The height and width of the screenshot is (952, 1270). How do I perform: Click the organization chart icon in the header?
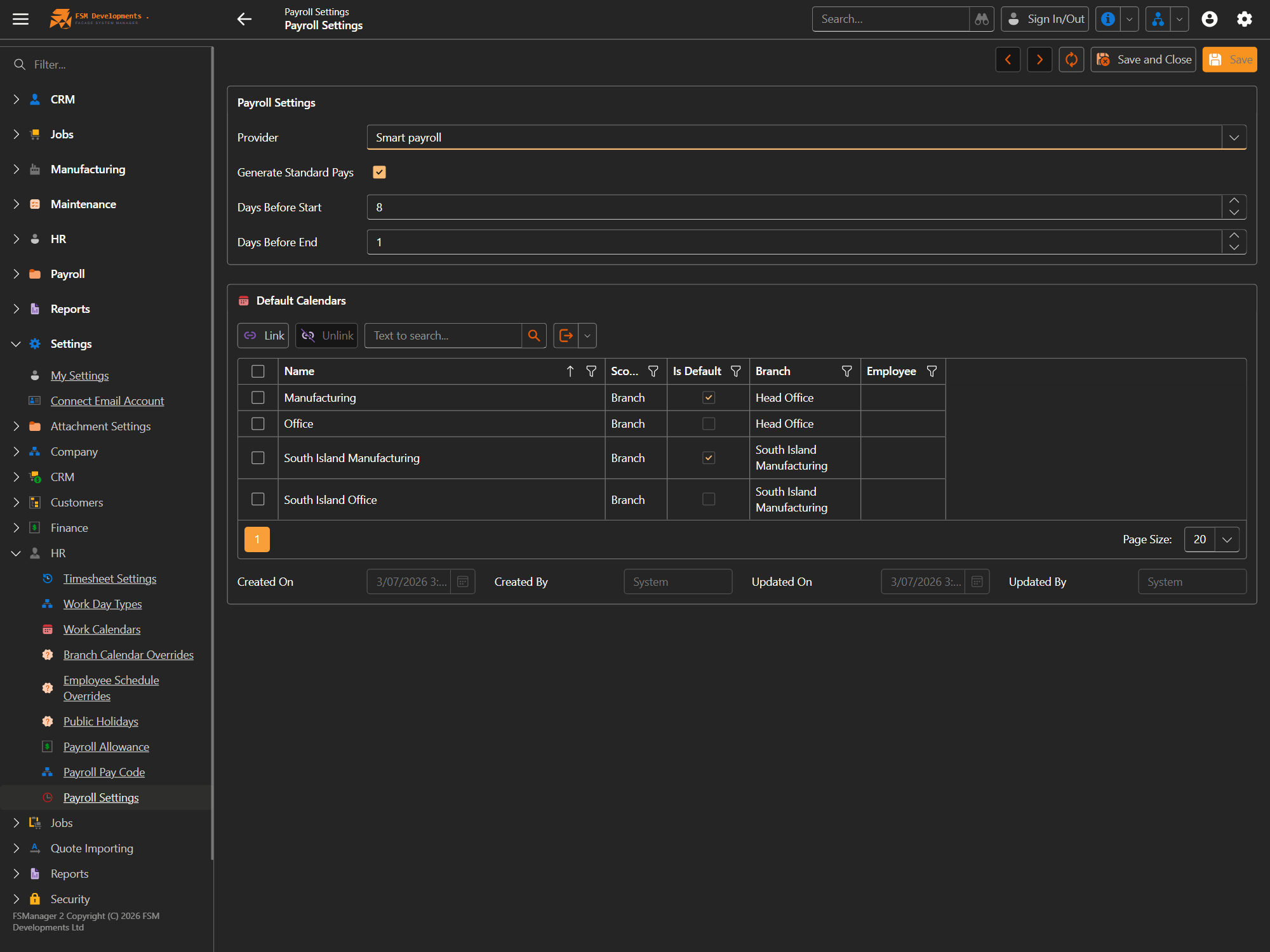[x=1158, y=19]
